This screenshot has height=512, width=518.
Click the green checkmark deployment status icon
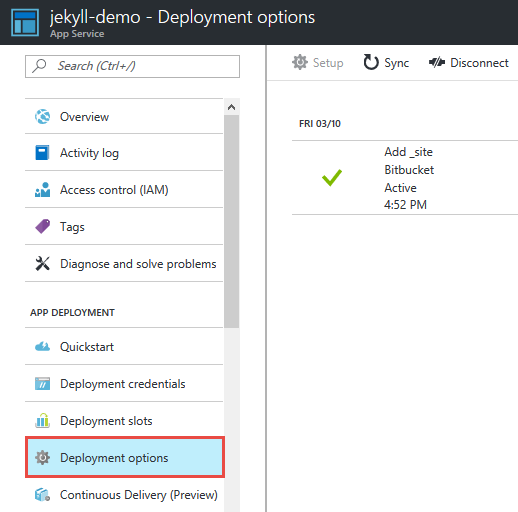pyautogui.click(x=332, y=177)
